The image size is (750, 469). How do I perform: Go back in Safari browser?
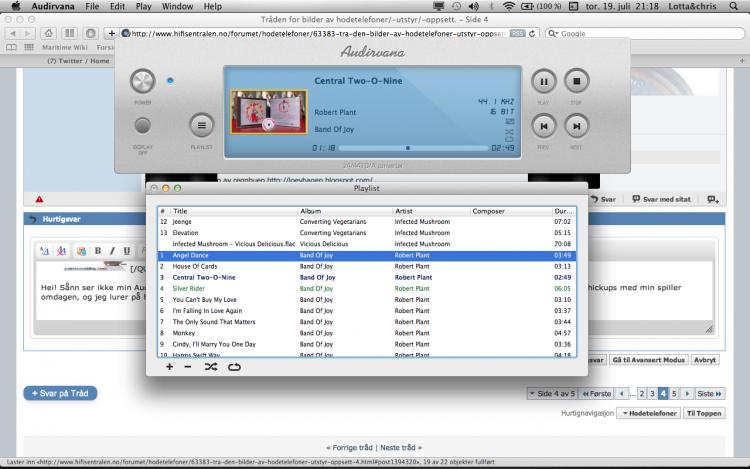13,33
